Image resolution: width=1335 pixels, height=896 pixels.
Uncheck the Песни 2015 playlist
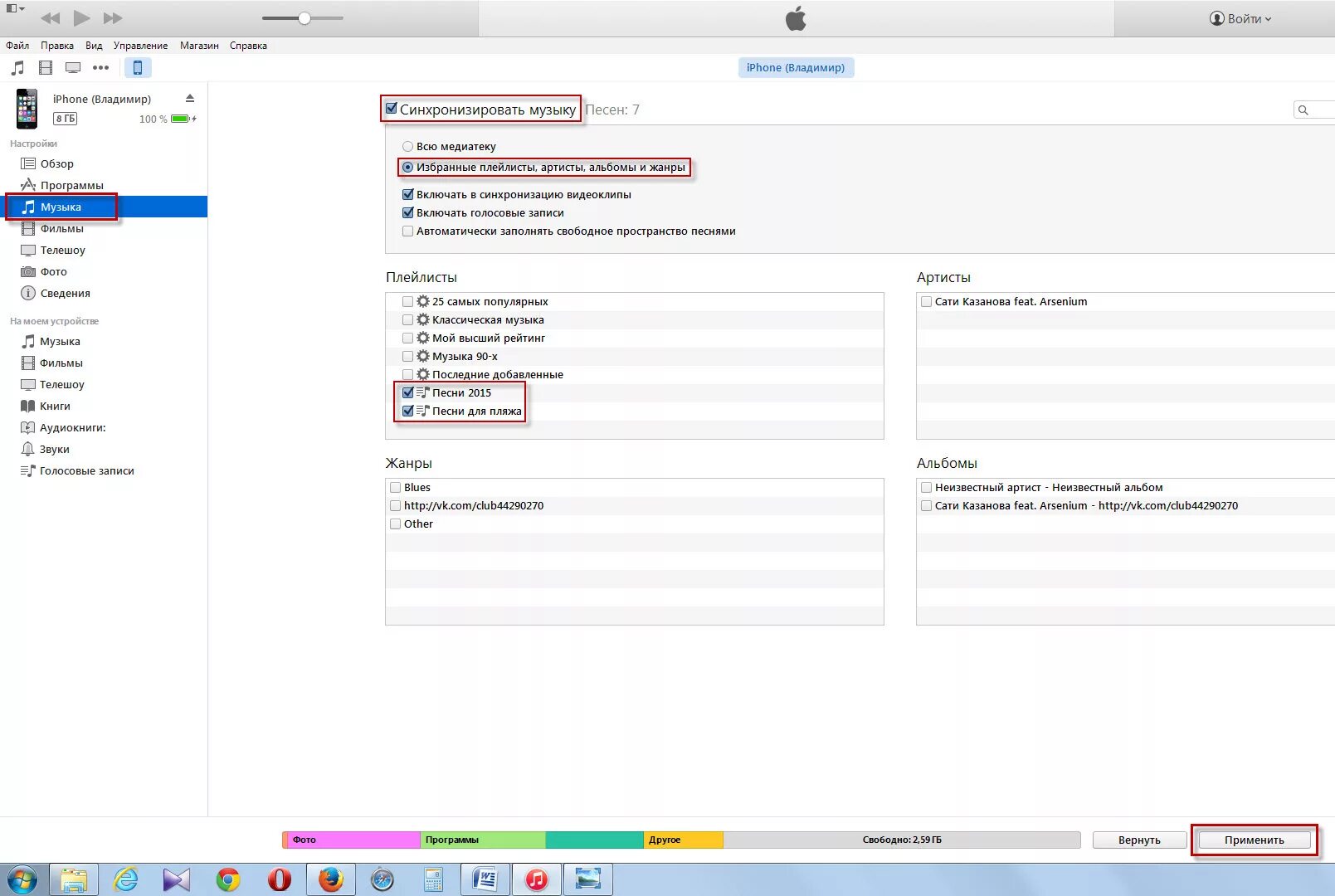[x=407, y=392]
